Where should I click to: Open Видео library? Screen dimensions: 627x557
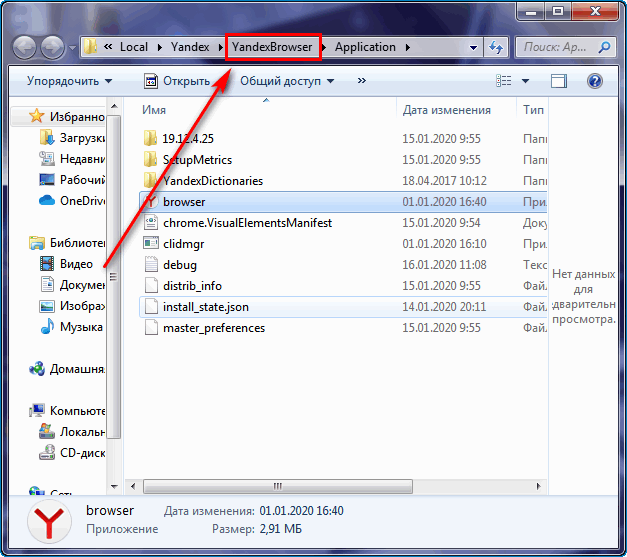(66, 264)
